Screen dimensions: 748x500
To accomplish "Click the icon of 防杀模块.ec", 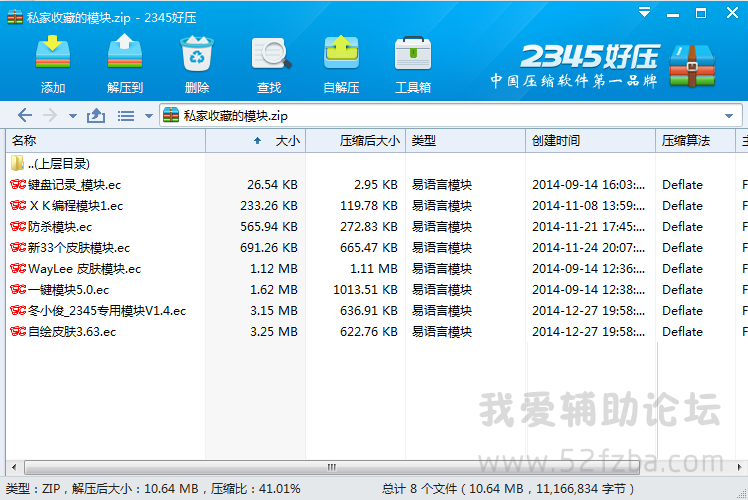I will 18,226.
